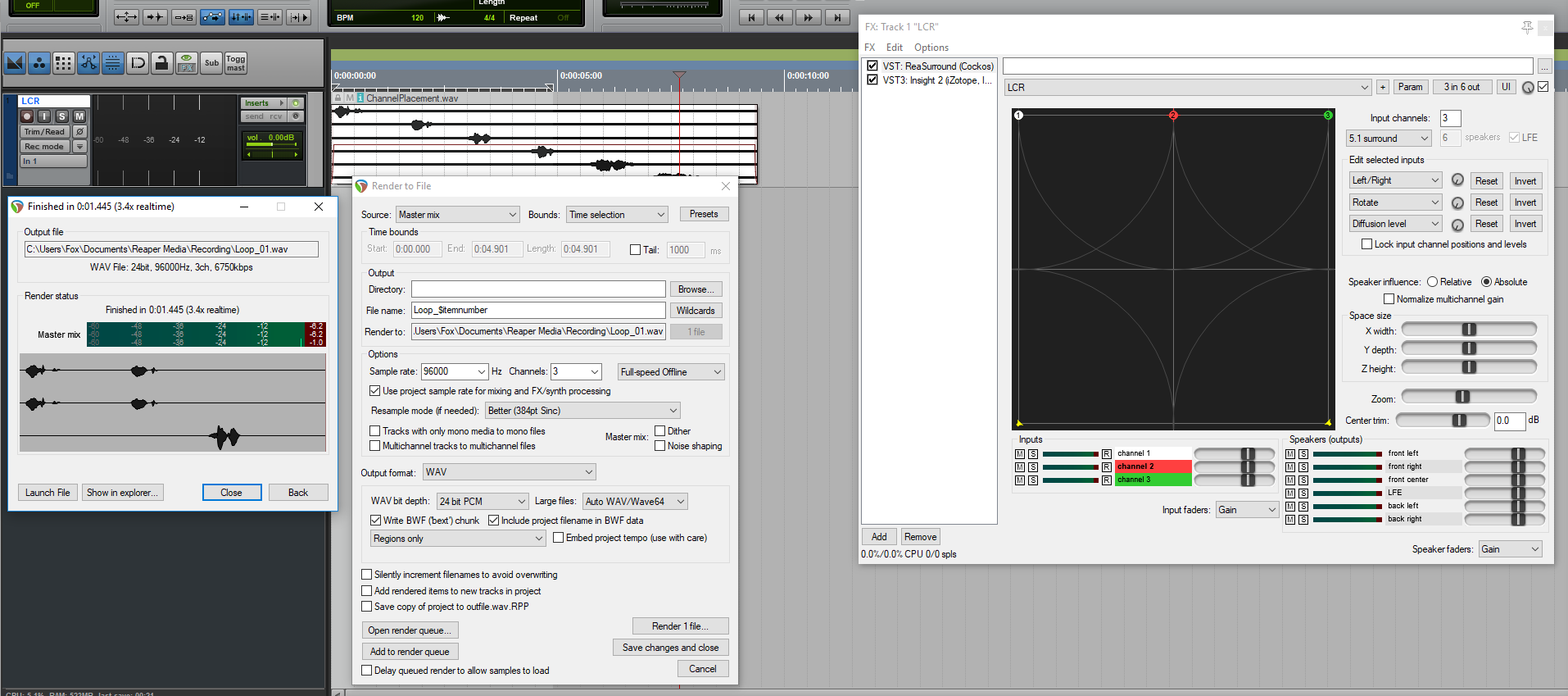
Task: Jump to project start with transport button
Action: [x=751, y=17]
